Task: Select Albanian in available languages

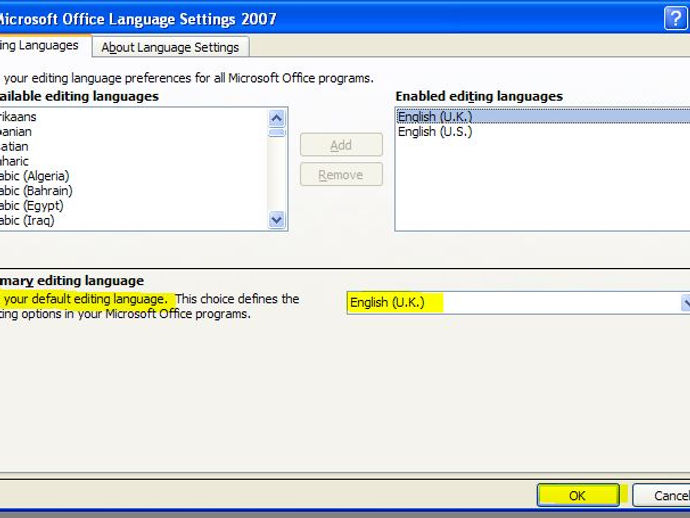Action: (x=133, y=132)
